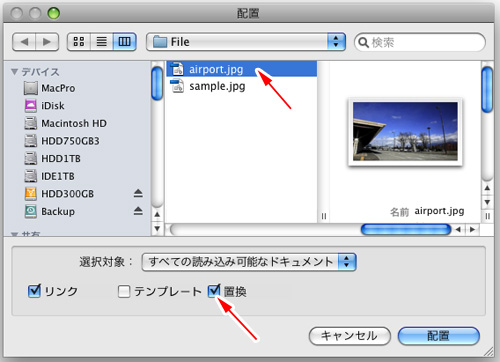The width and height of the screenshot is (500, 362).
Task: Click the HDD1TB drive icon
Action: tap(31, 159)
